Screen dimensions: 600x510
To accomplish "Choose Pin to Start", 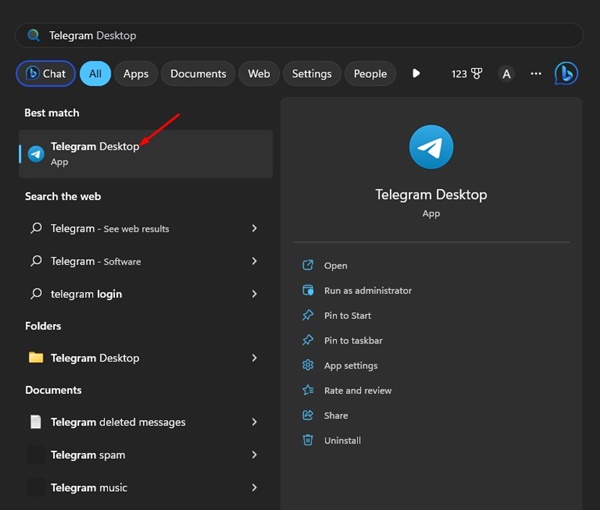I will 347,316.
